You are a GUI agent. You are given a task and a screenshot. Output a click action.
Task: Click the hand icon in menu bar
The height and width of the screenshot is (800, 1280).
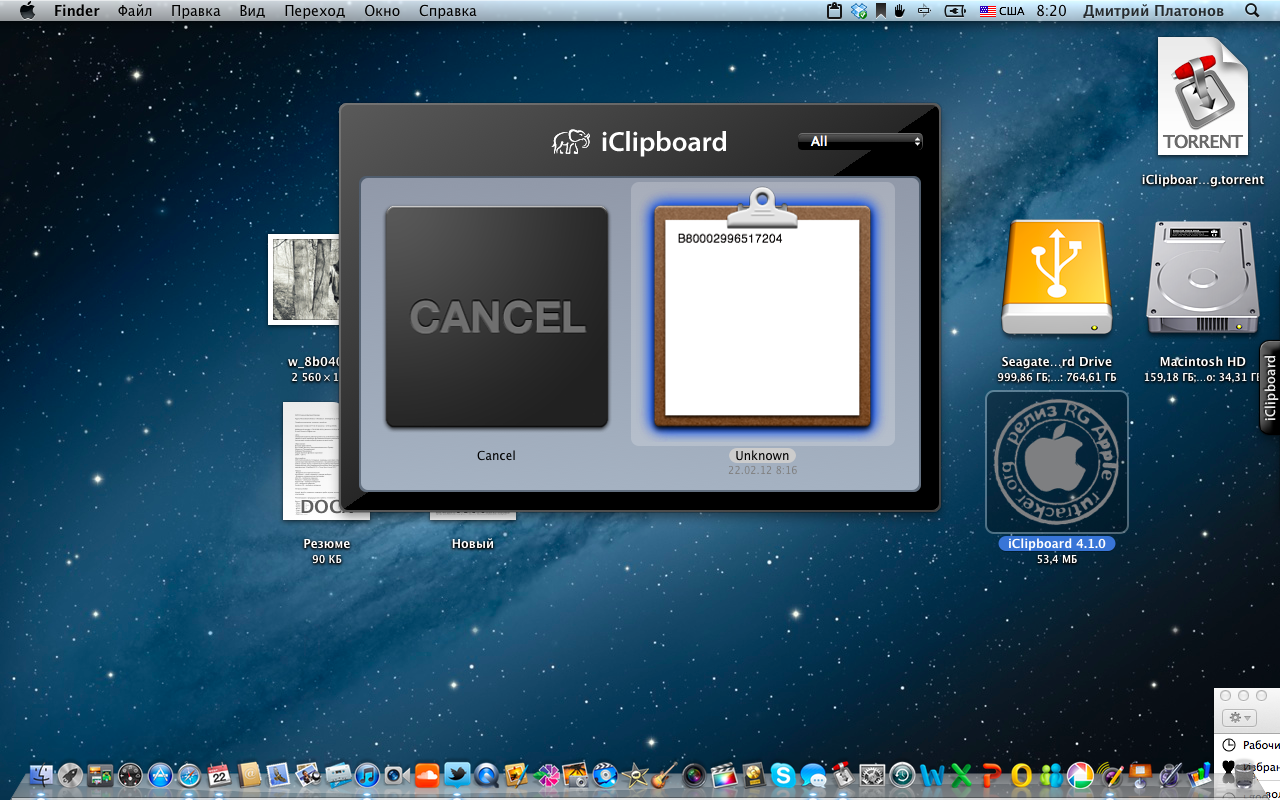point(900,11)
